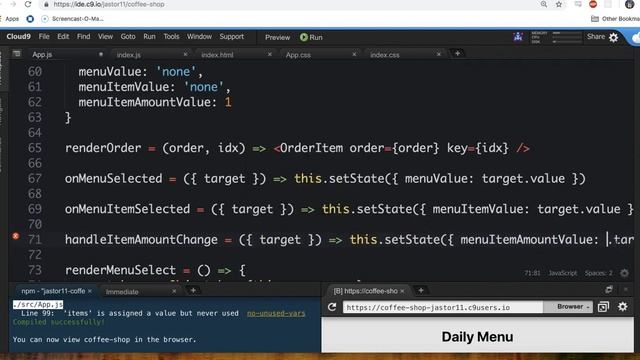Screen dimensions: 640x360
Task: Change Spaces: 2 indentation setting
Action: tap(598, 273)
